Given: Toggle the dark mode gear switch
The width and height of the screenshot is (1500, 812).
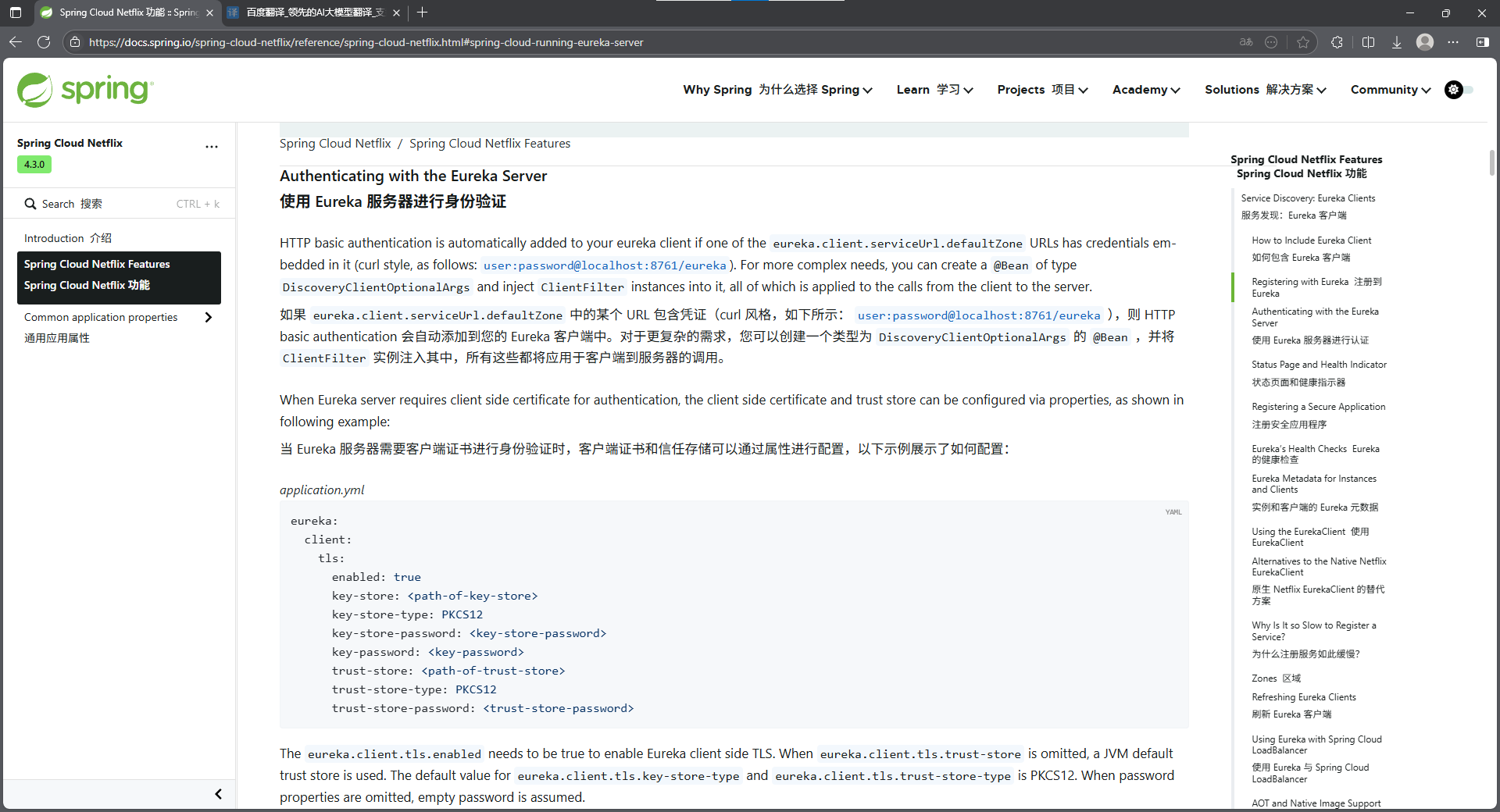Looking at the screenshot, I should click(x=1455, y=90).
